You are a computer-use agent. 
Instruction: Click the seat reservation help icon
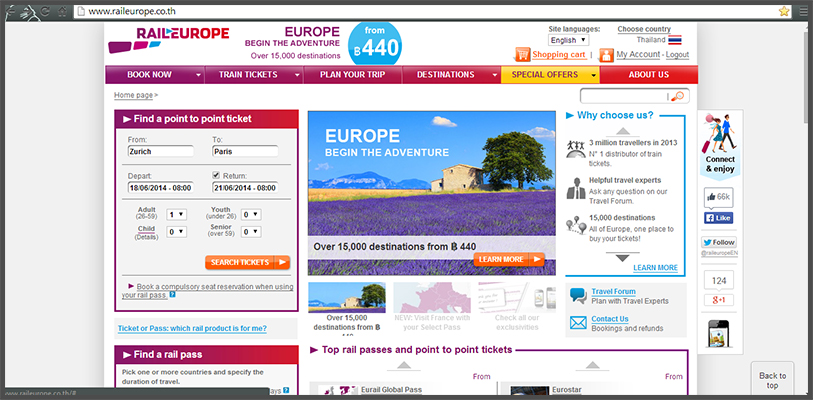(x=173, y=295)
